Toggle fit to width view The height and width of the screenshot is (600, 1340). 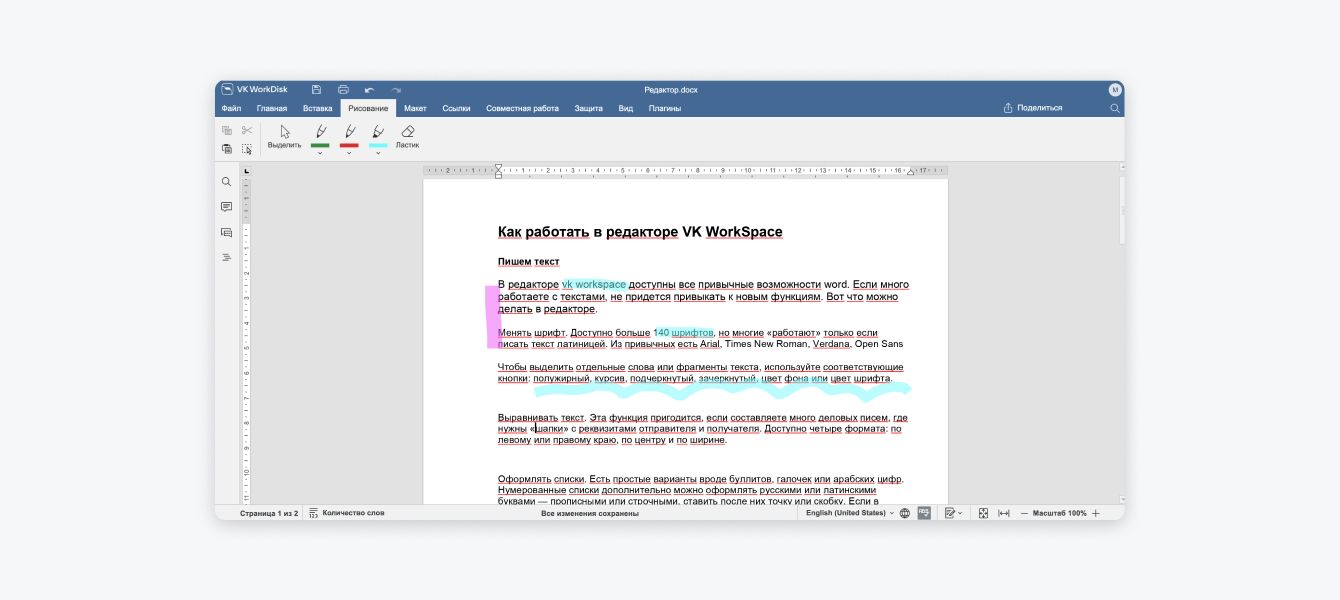coord(1003,513)
